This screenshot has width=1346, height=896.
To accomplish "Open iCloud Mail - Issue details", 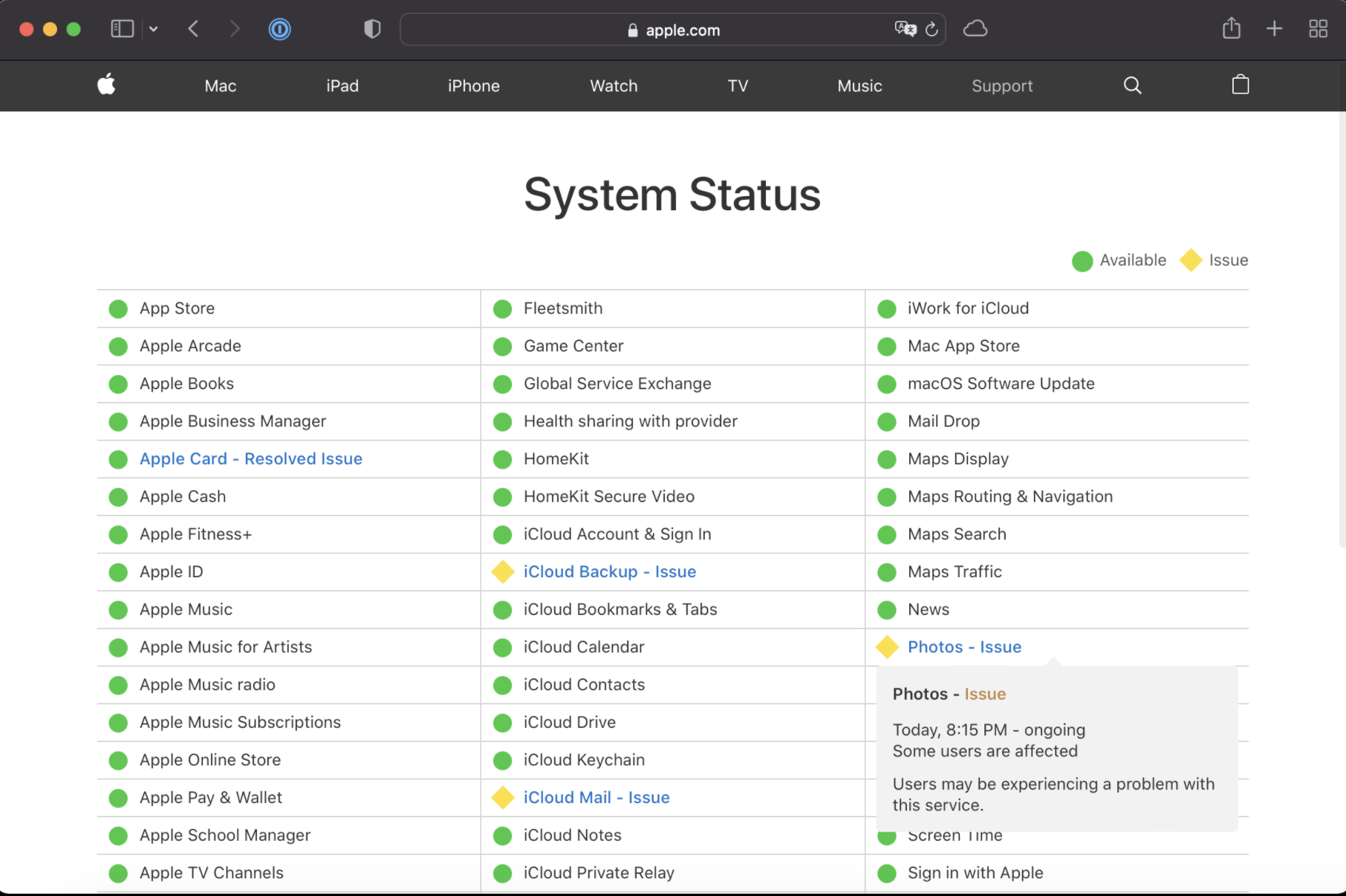I will [x=596, y=797].
